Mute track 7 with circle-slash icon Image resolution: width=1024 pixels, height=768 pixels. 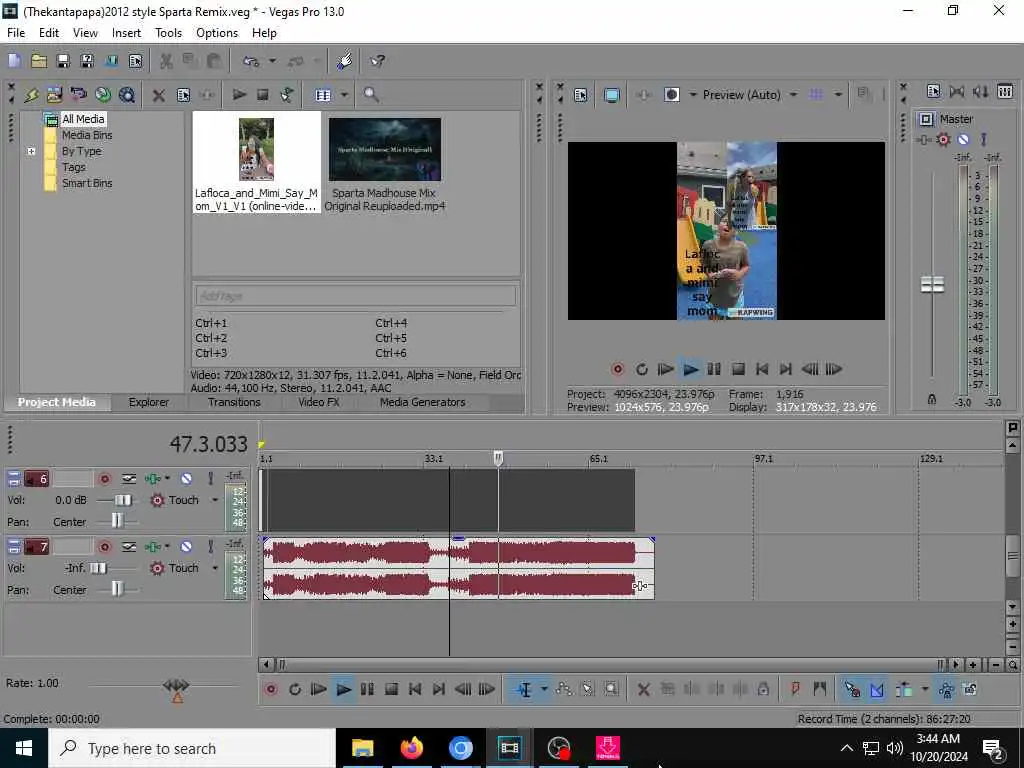tap(186, 547)
